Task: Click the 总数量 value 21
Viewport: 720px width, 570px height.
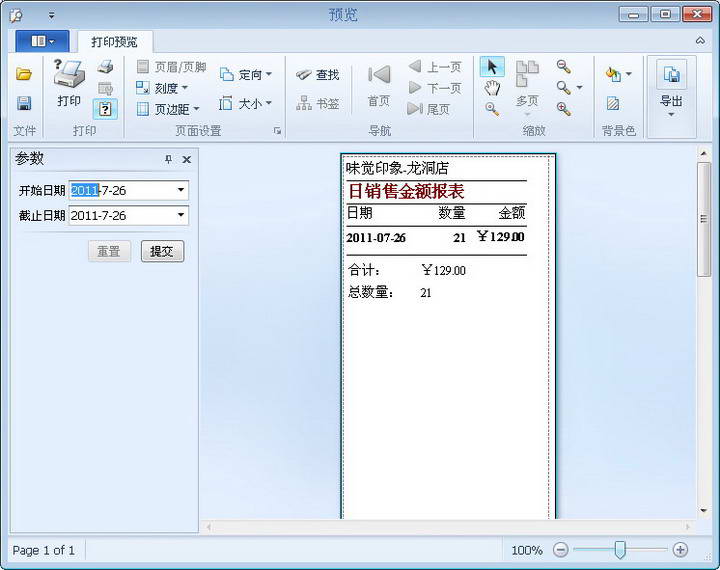Action: click(426, 293)
